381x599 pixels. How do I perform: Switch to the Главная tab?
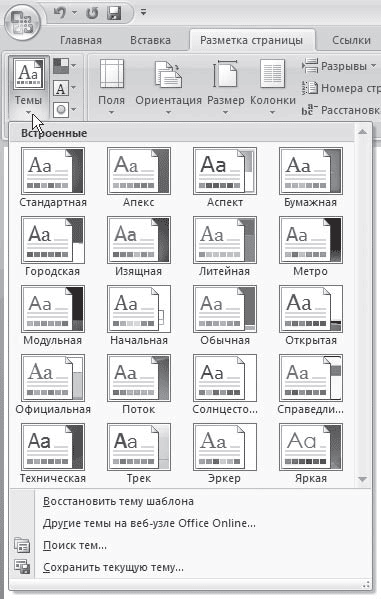[x=81, y=40]
